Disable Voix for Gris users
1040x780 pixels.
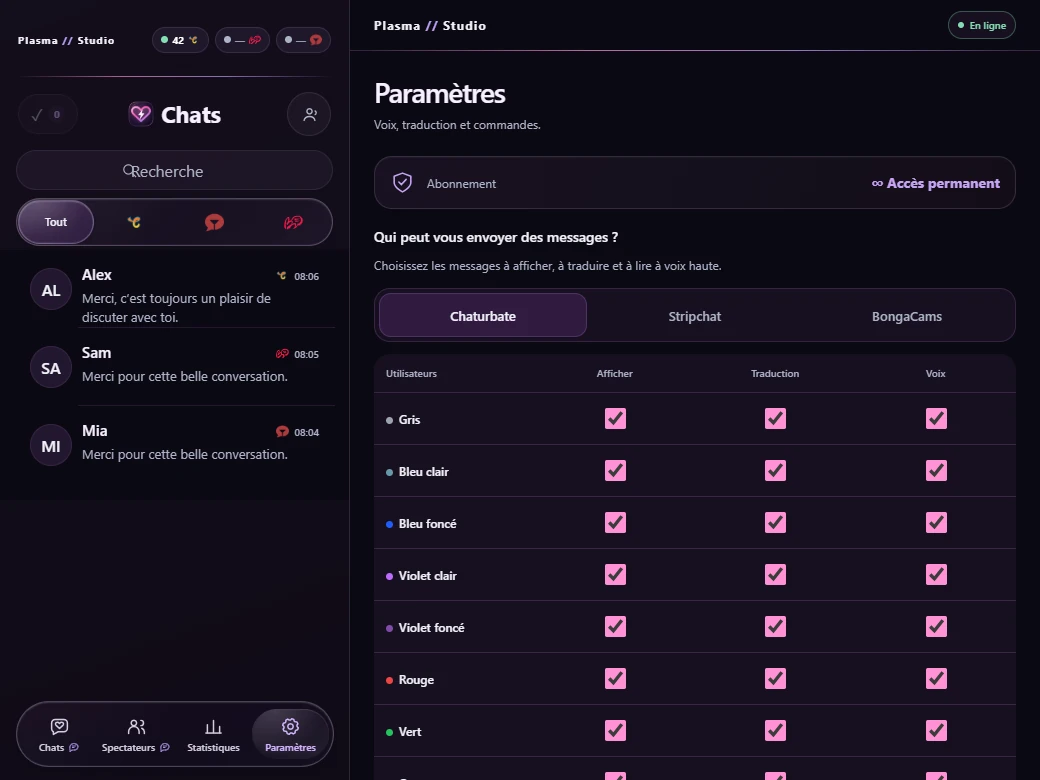pos(937,419)
